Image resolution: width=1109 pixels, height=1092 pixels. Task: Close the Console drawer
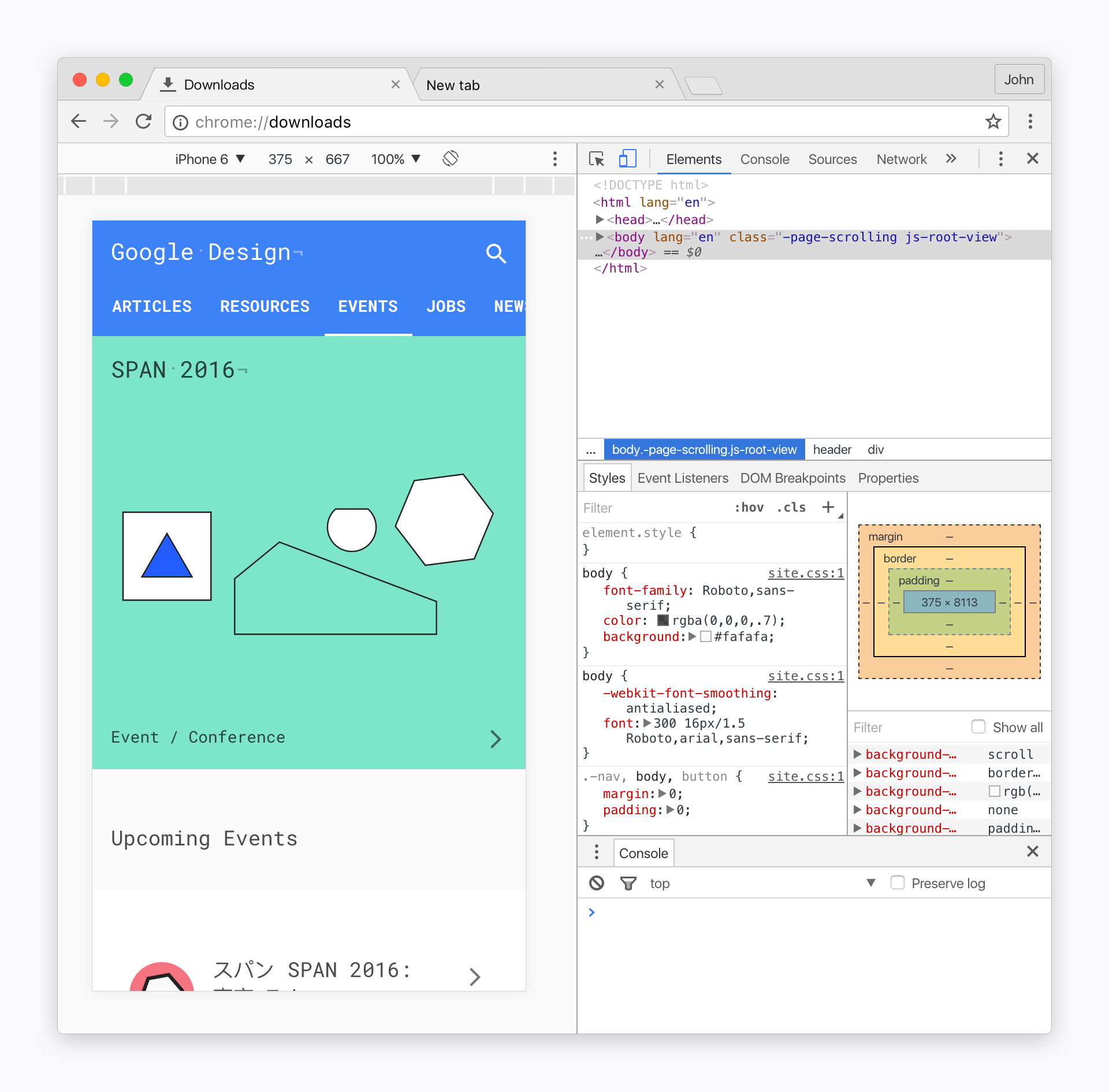pyautogui.click(x=1033, y=851)
